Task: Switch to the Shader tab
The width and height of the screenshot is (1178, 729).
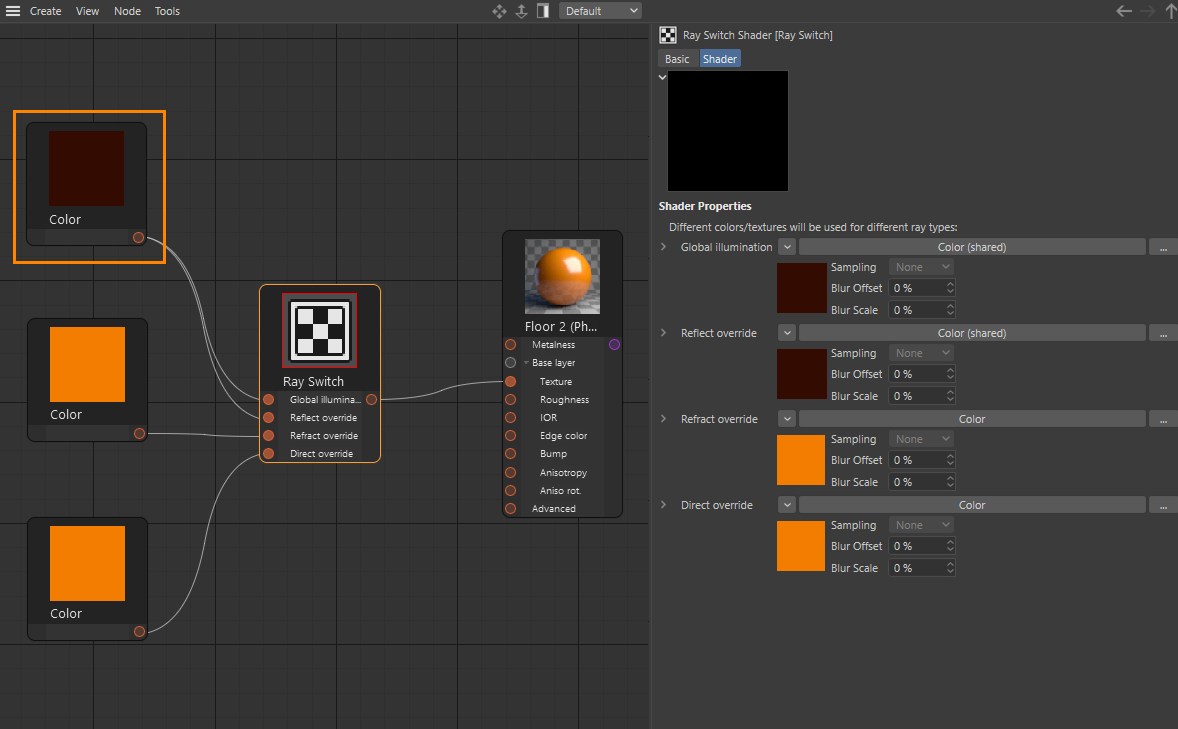Action: pyautogui.click(x=720, y=59)
